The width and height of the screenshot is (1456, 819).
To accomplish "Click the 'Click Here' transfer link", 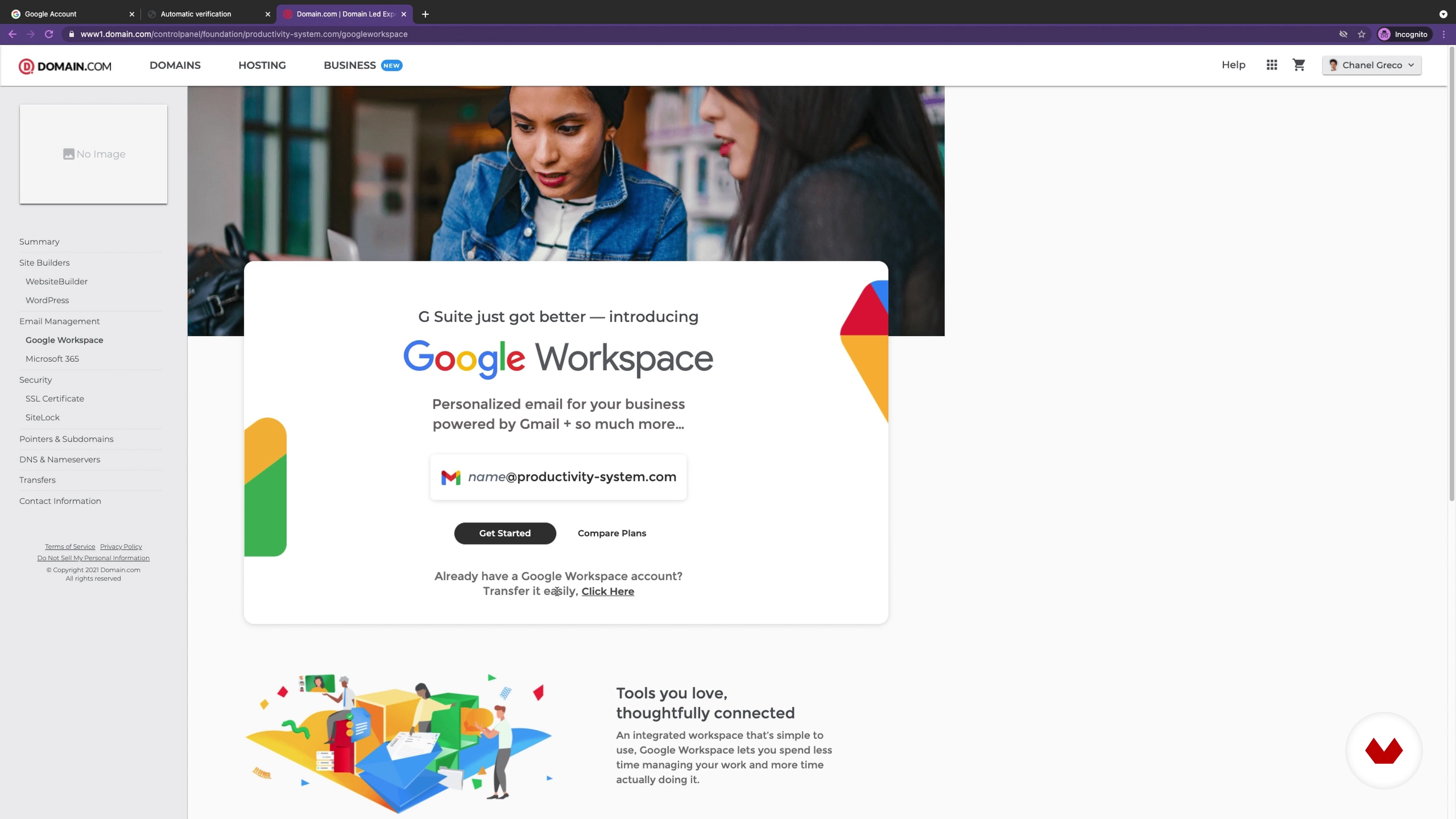I will pyautogui.click(x=607, y=591).
